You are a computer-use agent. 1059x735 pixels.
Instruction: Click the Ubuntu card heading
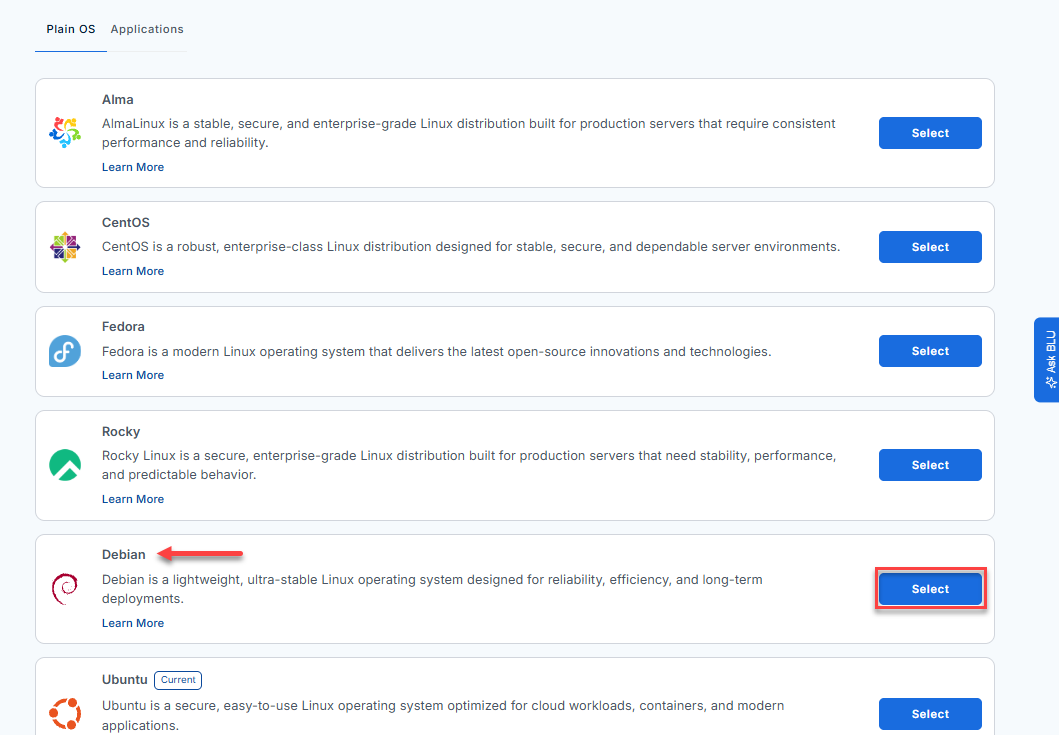coord(124,680)
